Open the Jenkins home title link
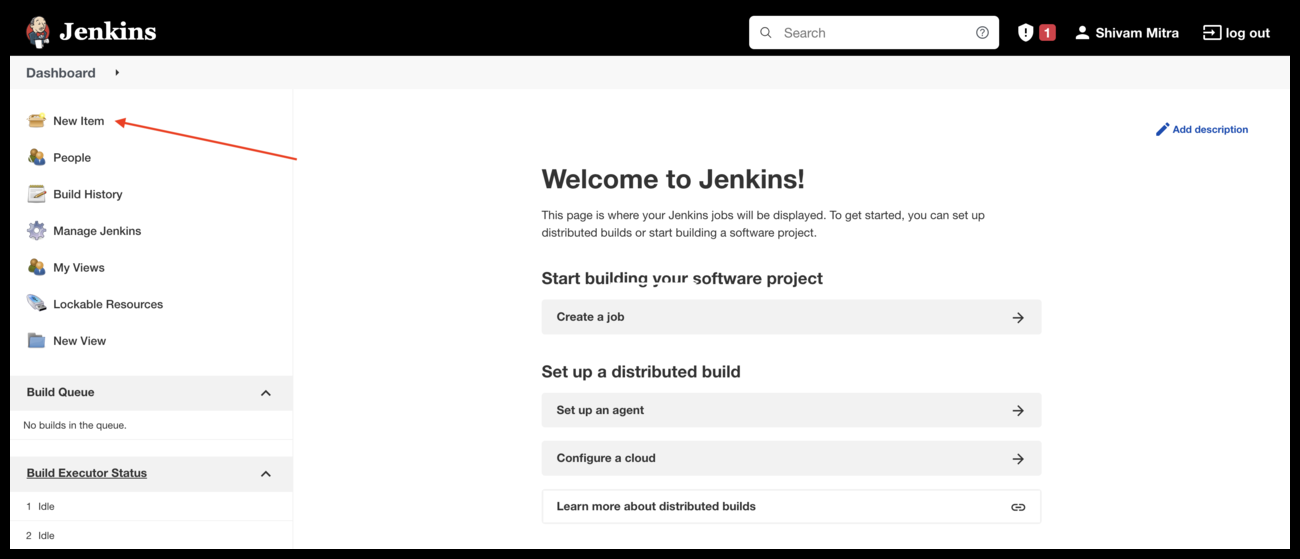1300x559 pixels. tap(107, 32)
